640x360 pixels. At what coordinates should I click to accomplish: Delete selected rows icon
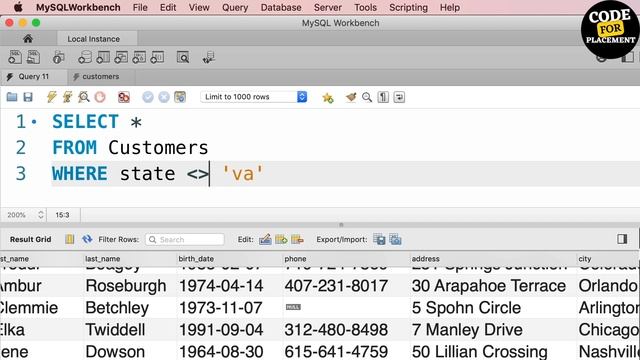[298, 239]
